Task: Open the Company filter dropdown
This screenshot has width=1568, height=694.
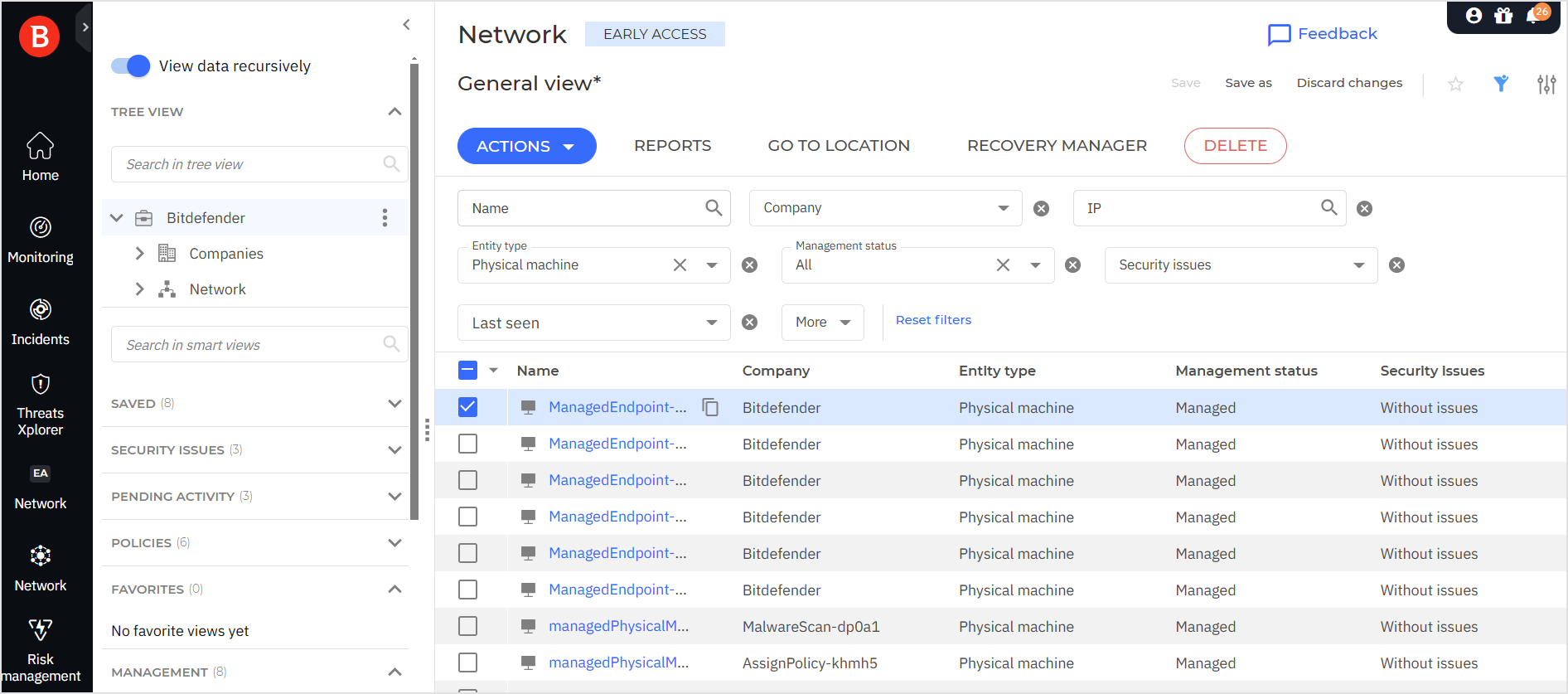Action: tap(885, 208)
